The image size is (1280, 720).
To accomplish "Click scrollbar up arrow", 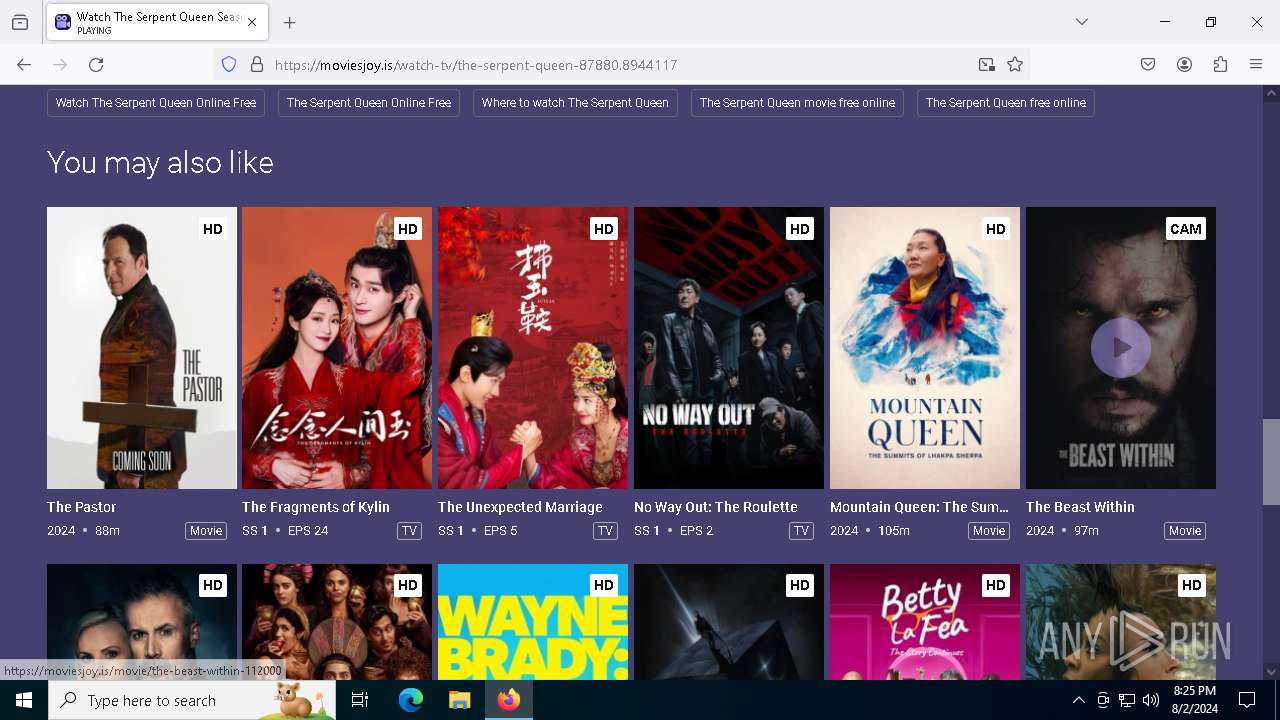I will pos(1271,94).
